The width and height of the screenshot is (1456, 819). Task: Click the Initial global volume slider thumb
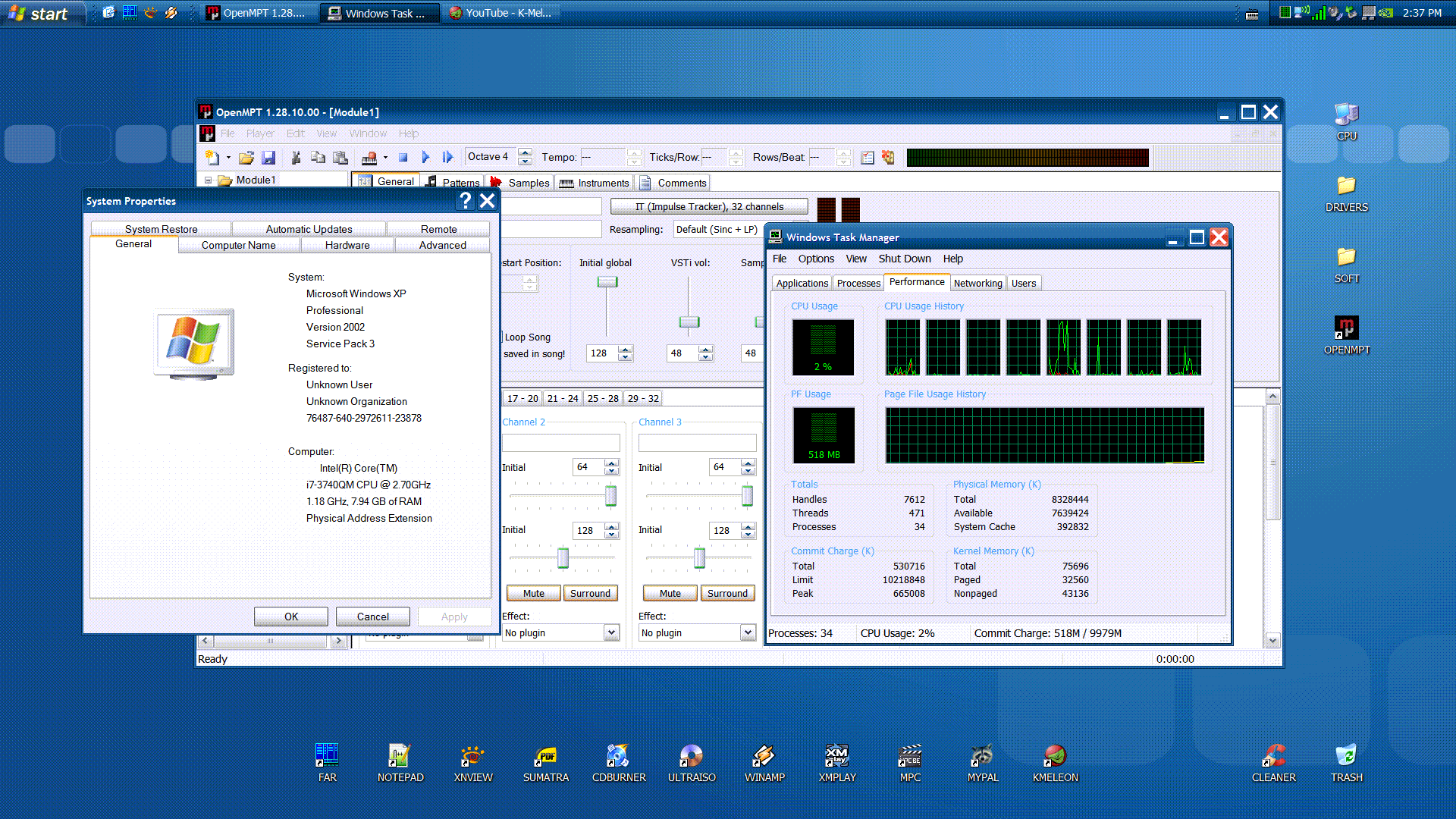coord(607,281)
